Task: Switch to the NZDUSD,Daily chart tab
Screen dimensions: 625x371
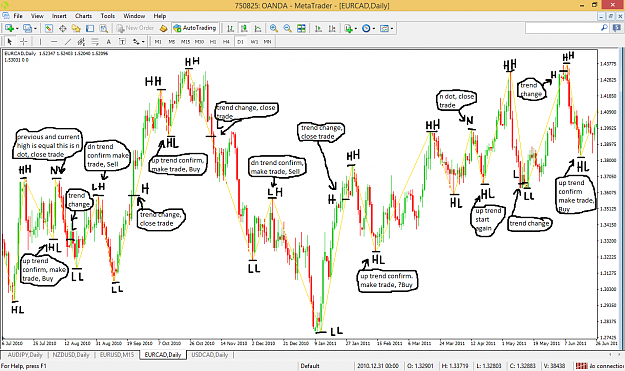Action: point(71,355)
